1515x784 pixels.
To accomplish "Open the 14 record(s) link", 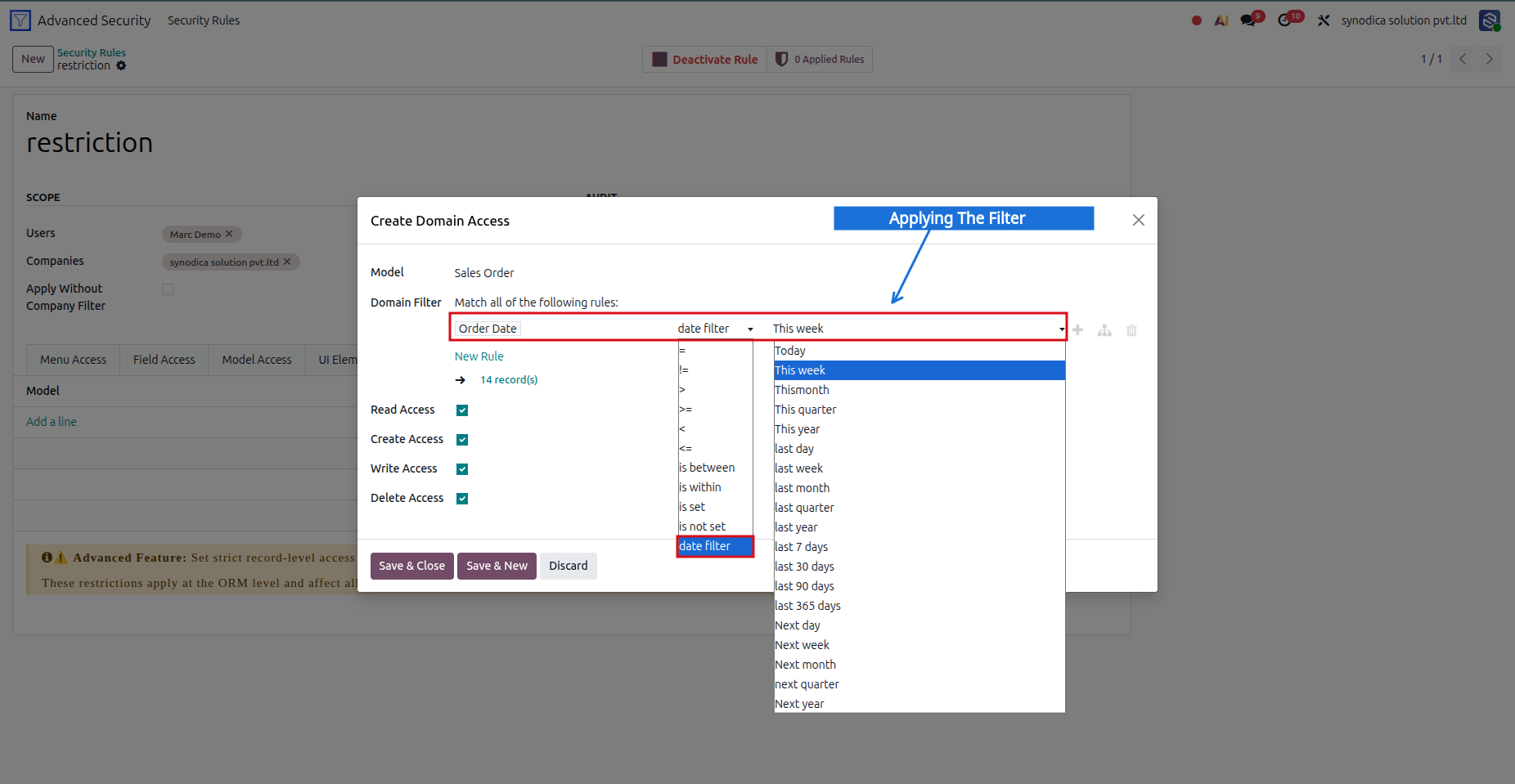I will pos(509,380).
